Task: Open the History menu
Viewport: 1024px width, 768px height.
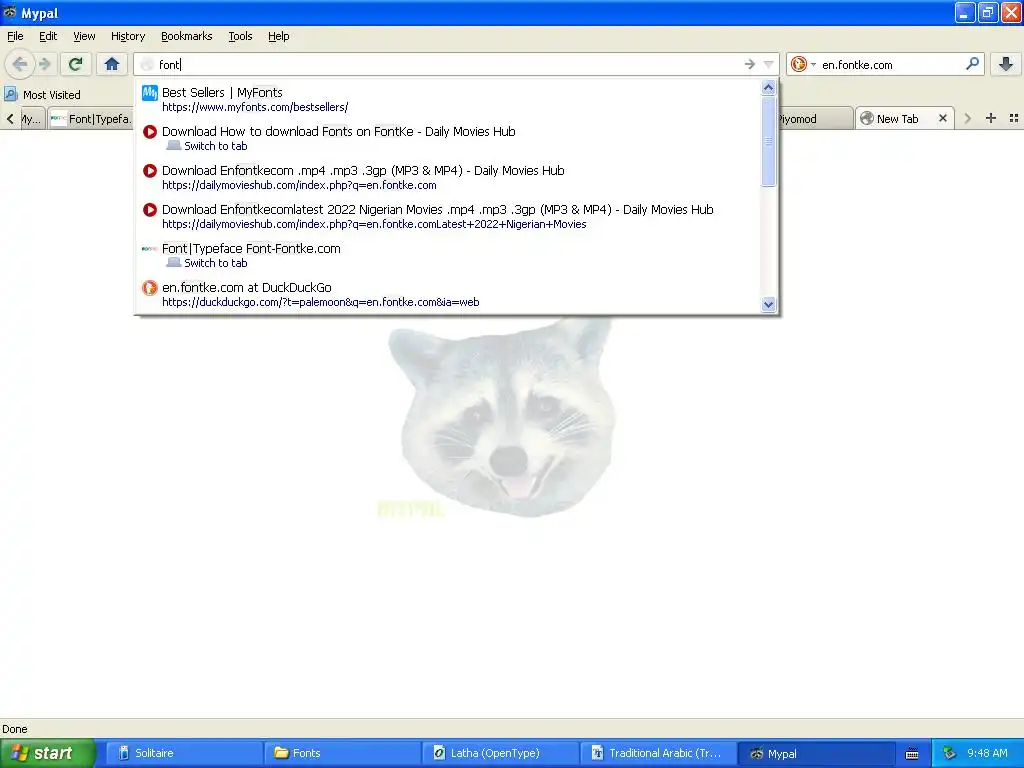Action: tap(127, 36)
